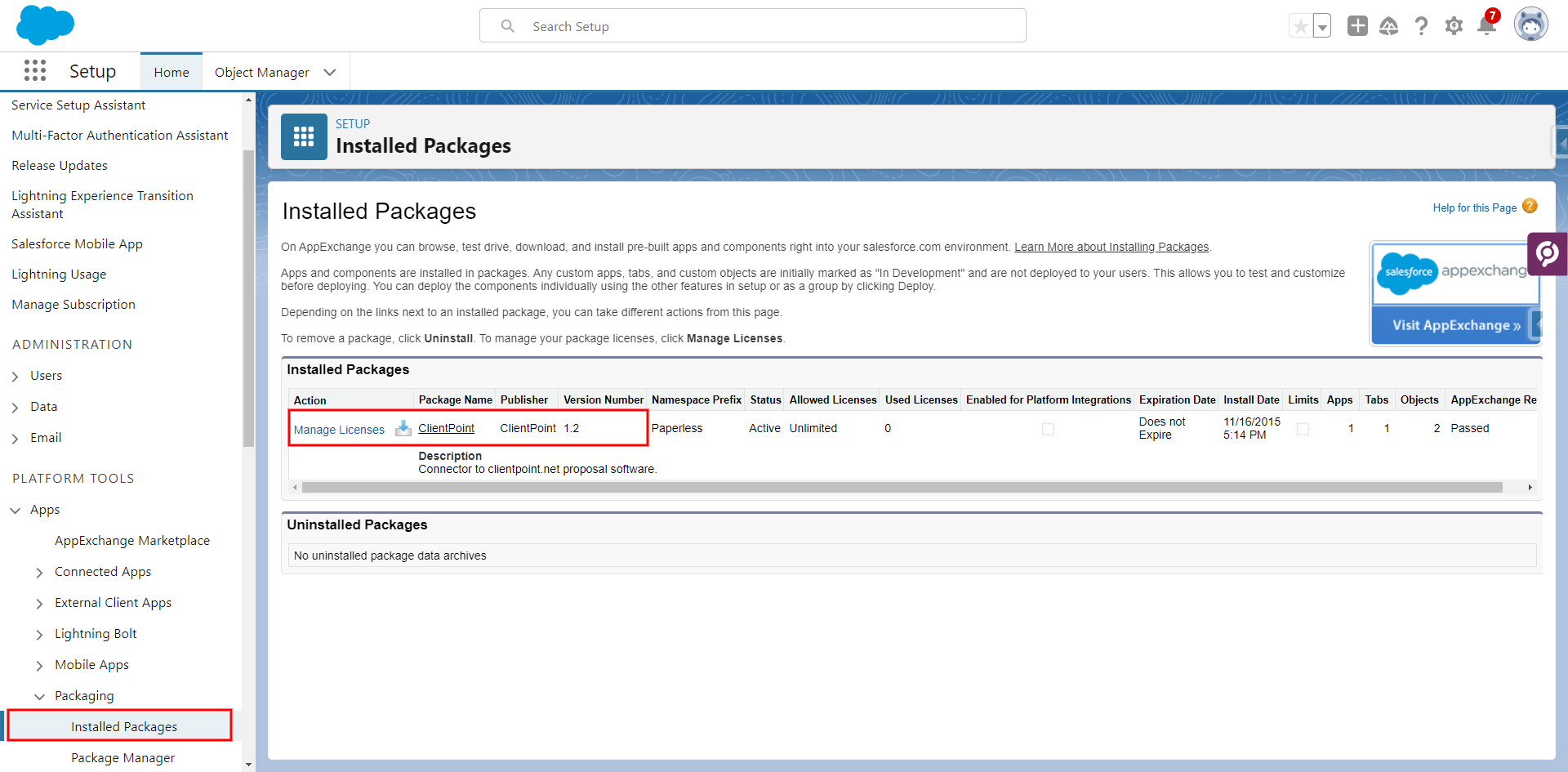This screenshot has width=1568, height=772.
Task: Click the Setup gear icon
Action: [1454, 26]
